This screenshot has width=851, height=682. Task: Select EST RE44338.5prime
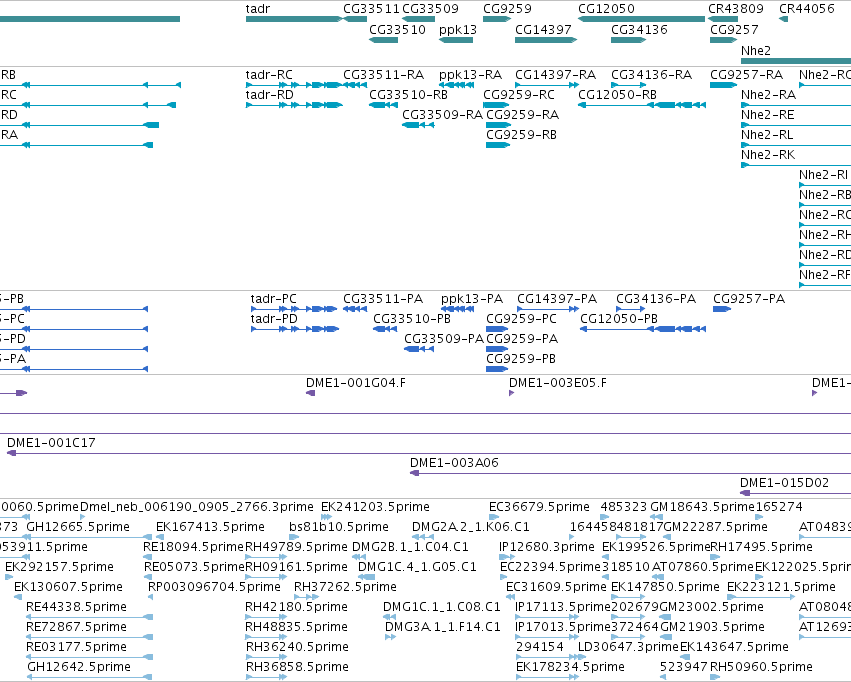90,618
